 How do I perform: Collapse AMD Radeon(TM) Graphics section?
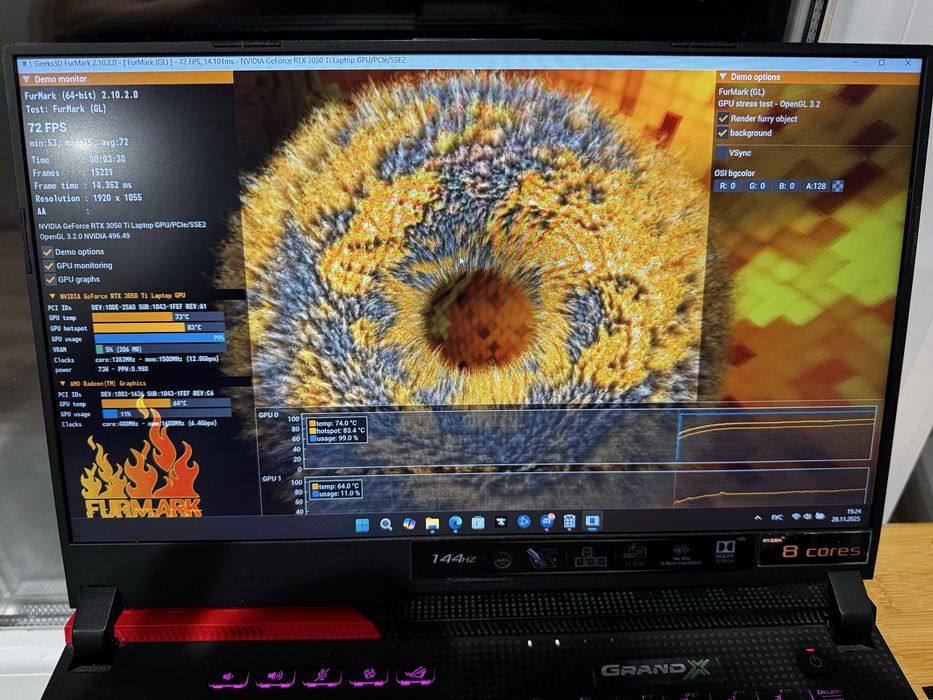[62, 383]
